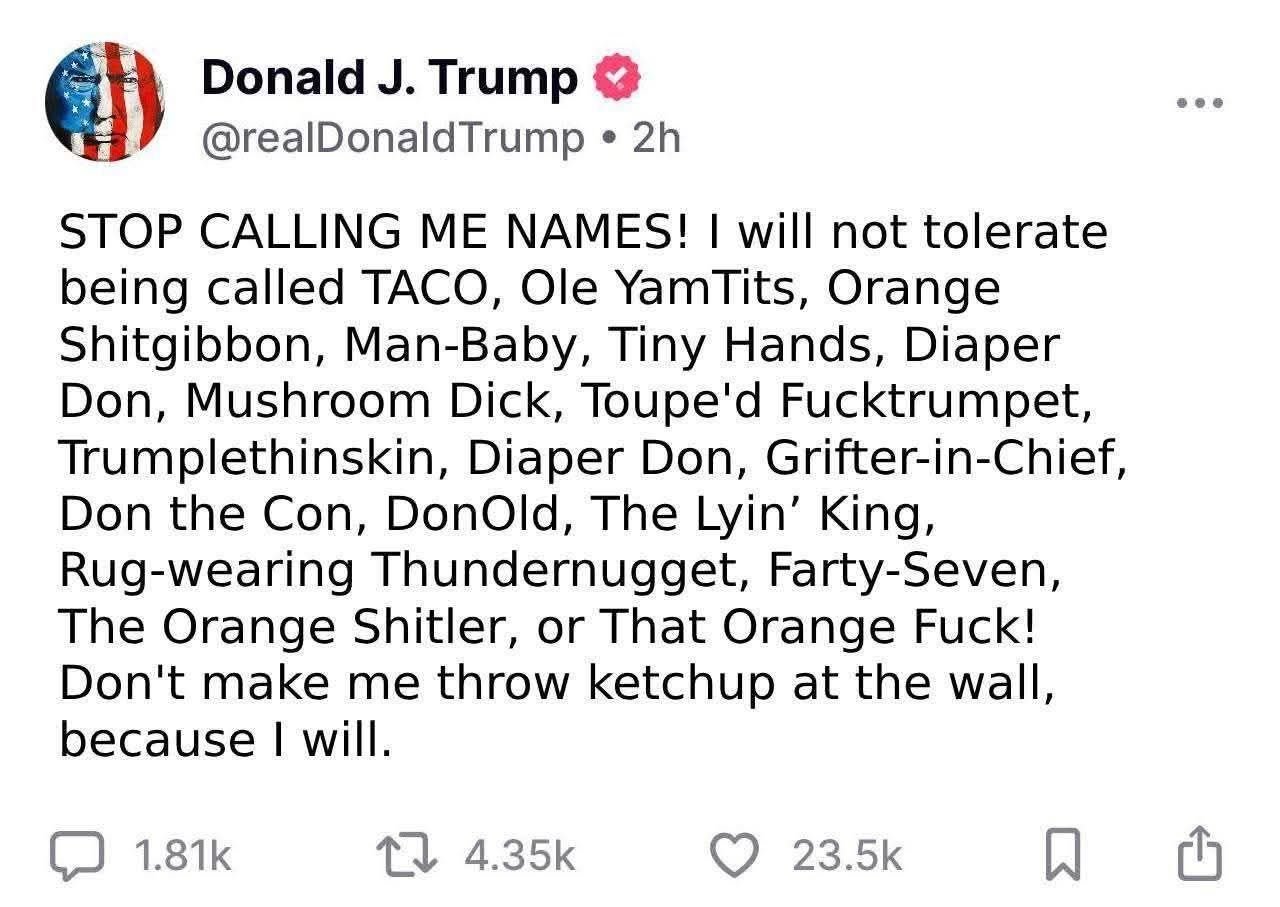Click the closing line "because I will."
Viewport: 1280px width, 907px height.
pos(222,739)
